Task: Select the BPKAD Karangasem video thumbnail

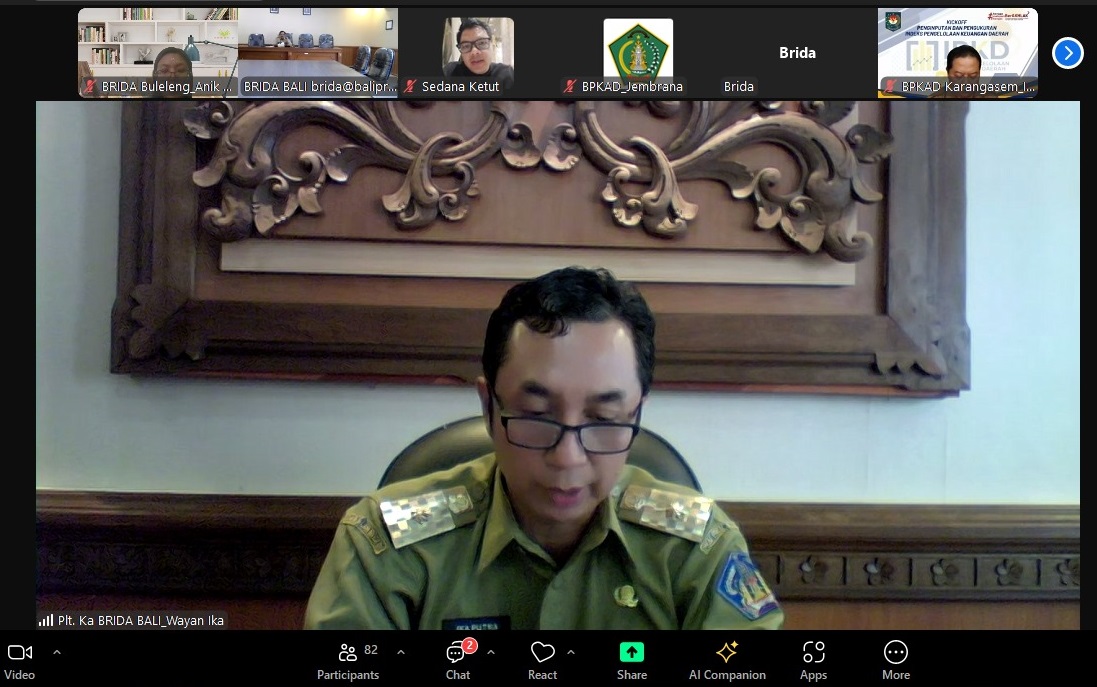Action: click(x=958, y=52)
